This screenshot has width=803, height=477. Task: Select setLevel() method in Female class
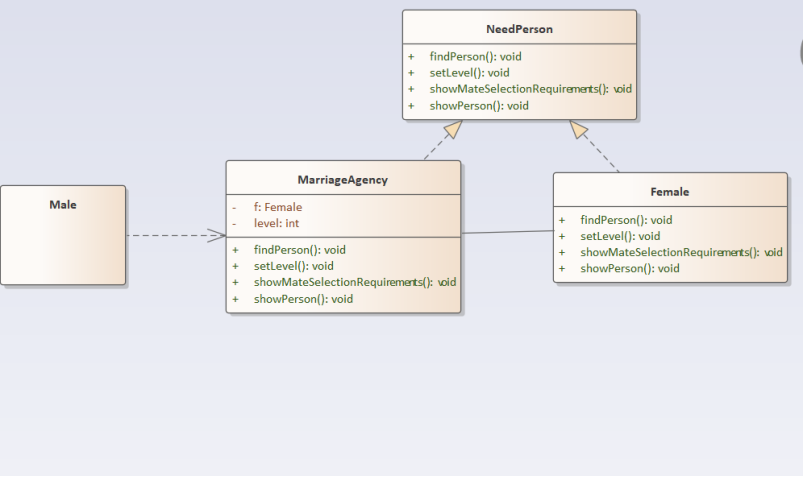click(x=620, y=236)
